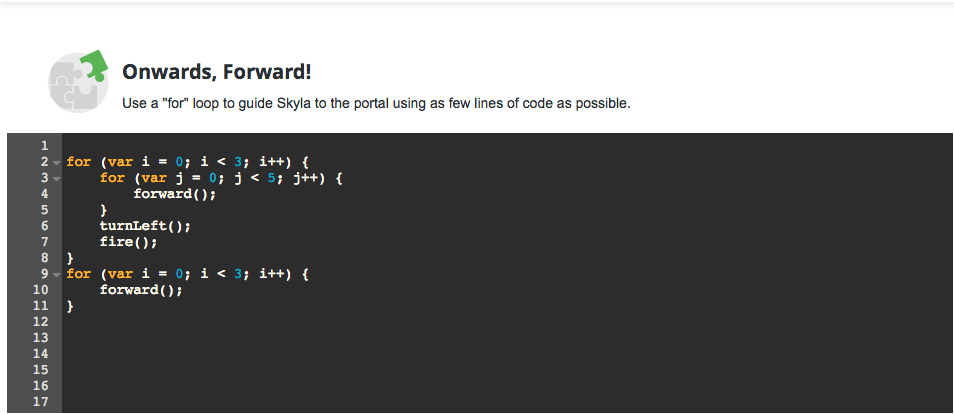Fold the nested j loop on line 3
954x414 pixels.
coord(57,178)
